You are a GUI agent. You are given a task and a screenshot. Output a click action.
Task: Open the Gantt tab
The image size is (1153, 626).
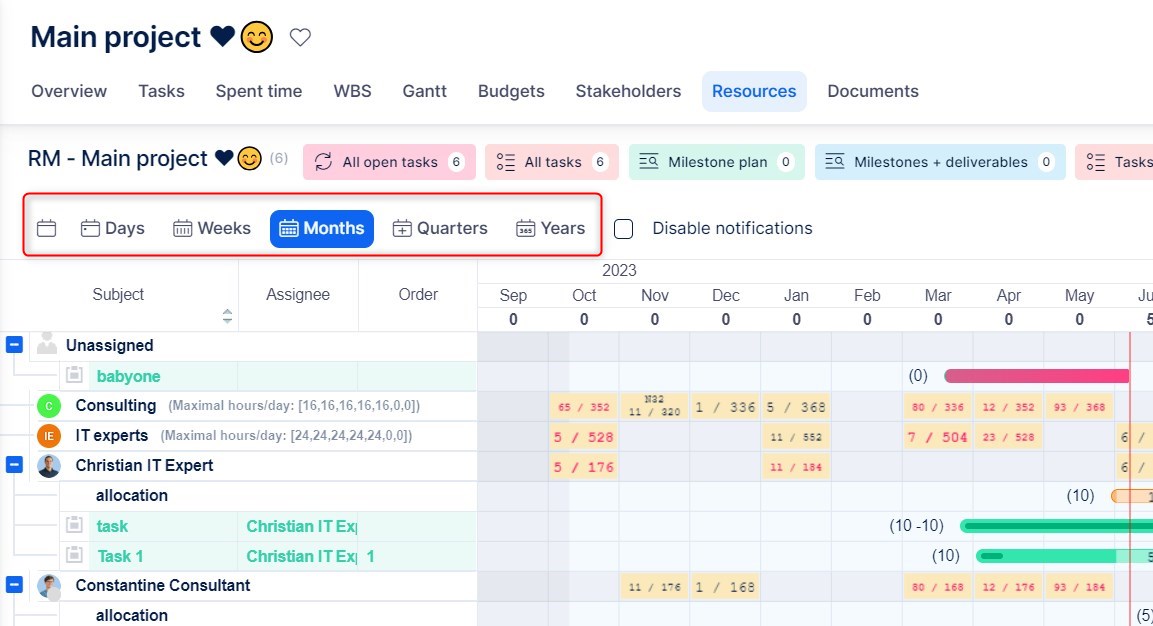(424, 91)
